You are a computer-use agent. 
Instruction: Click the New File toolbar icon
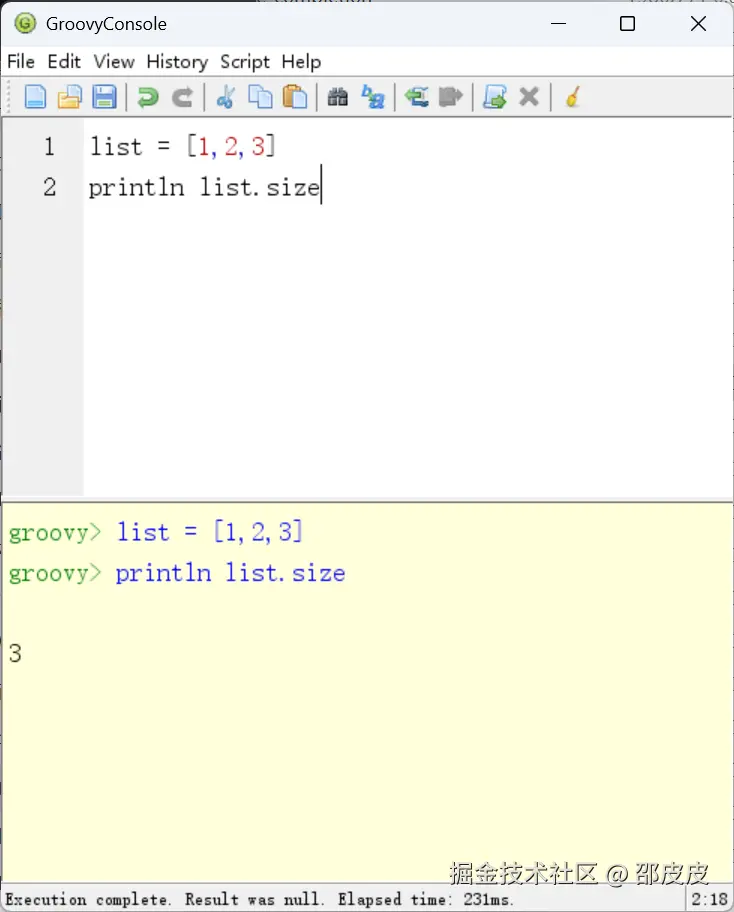tap(35, 97)
